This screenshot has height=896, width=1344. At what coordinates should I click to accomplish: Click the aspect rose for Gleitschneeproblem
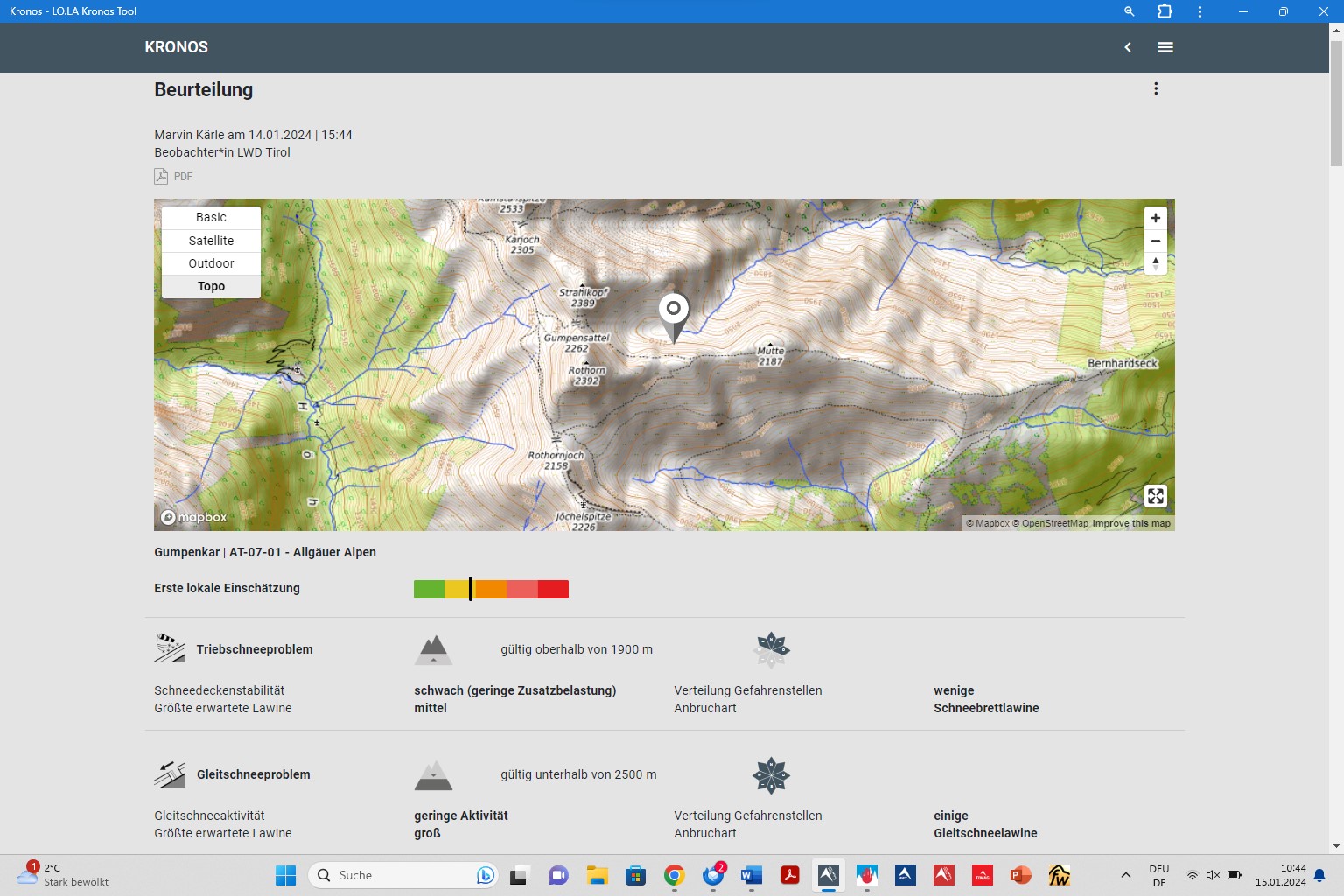[x=772, y=775]
